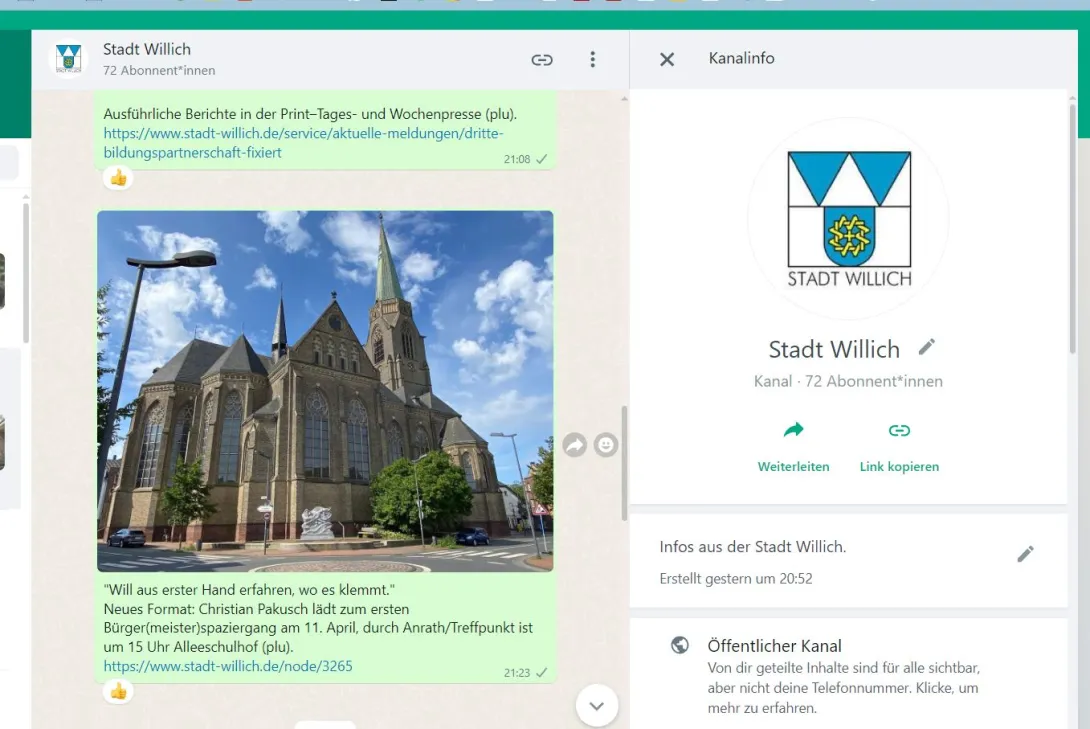Click the Link kopieren chain icon
This screenshot has width=1090, height=729.
[899, 431]
